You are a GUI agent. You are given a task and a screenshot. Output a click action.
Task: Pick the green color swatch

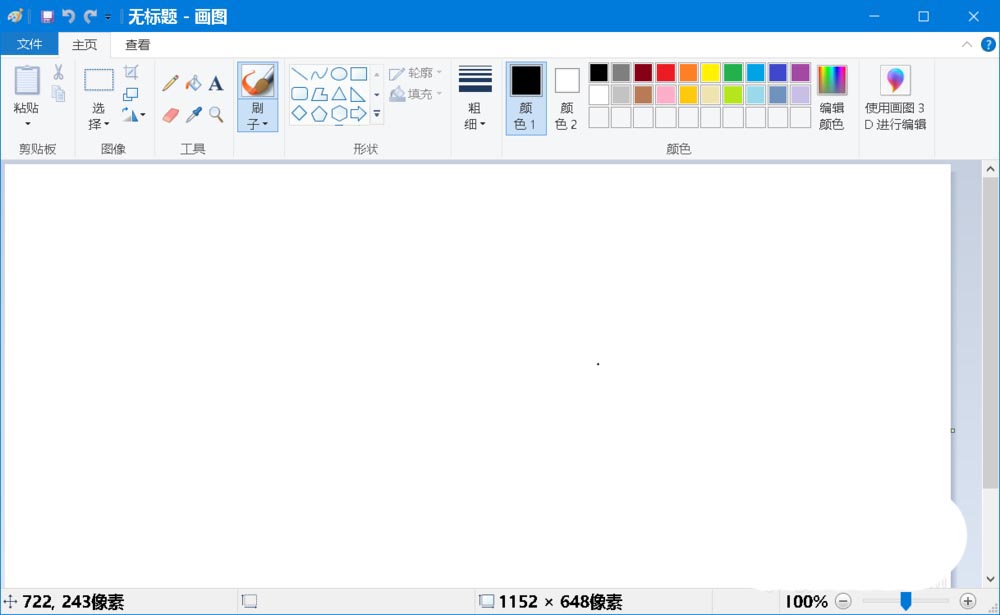click(x=733, y=72)
